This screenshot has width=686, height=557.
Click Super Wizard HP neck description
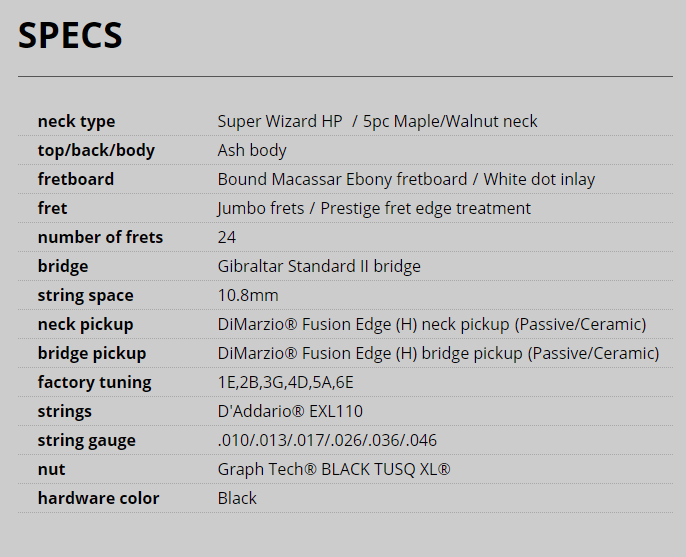(x=377, y=121)
